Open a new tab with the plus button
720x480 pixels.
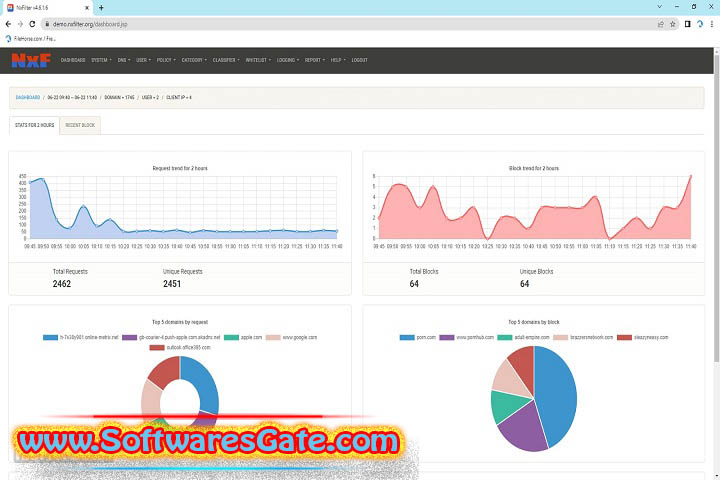101,8
